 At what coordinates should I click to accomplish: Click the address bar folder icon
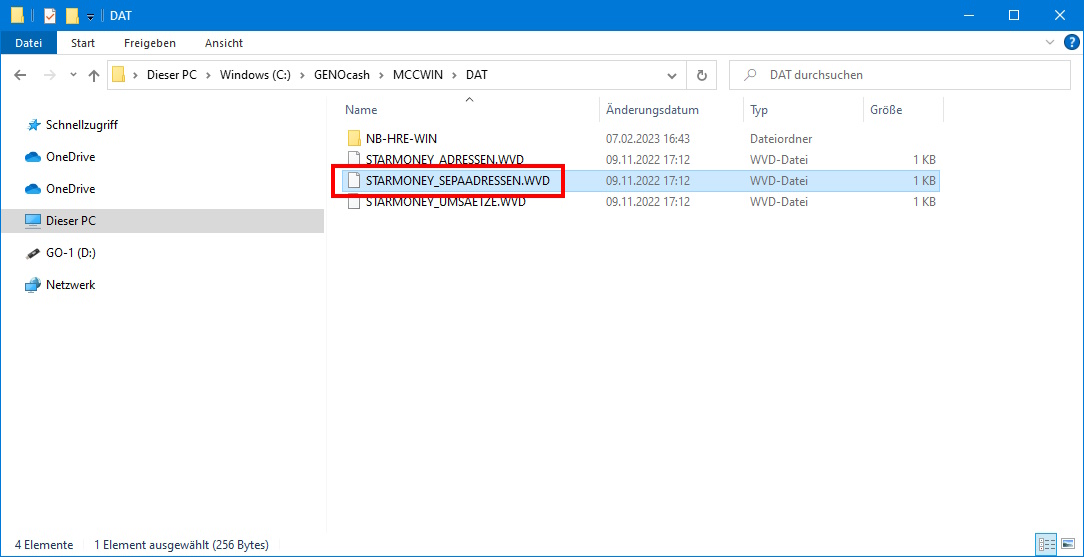coord(118,75)
